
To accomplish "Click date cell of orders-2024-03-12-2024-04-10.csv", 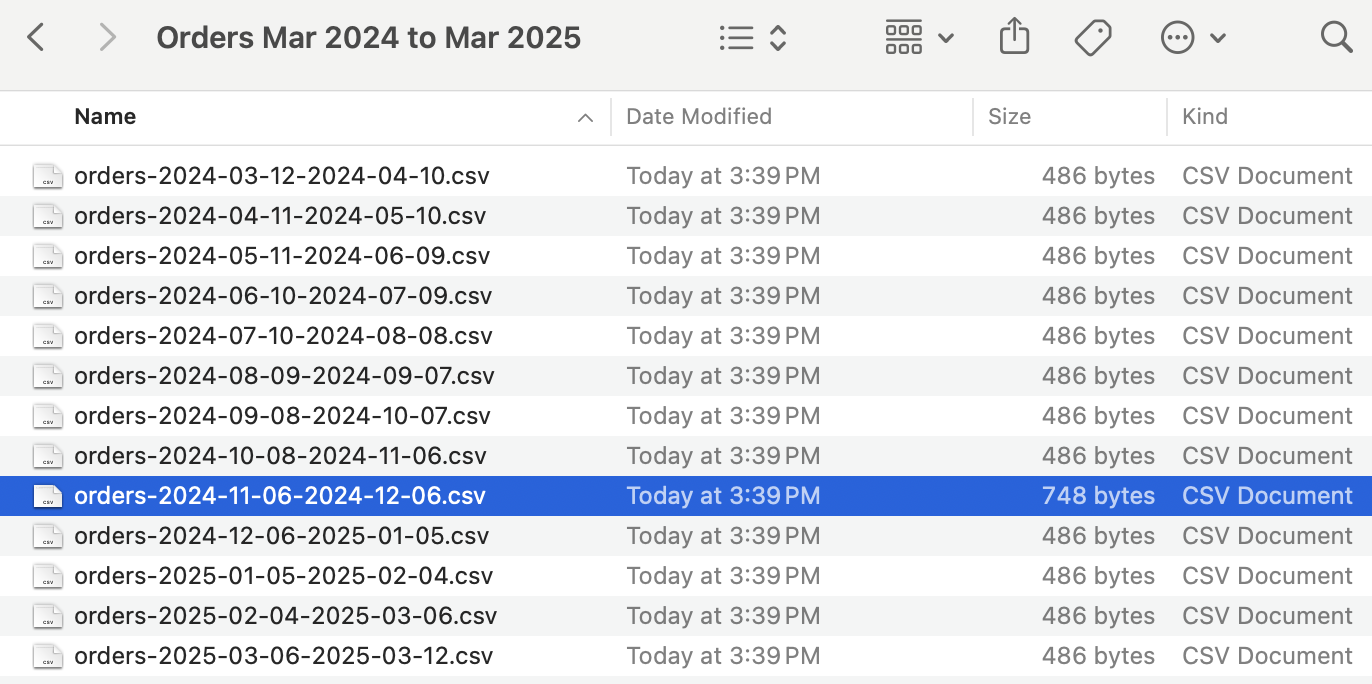I will tap(723, 176).
